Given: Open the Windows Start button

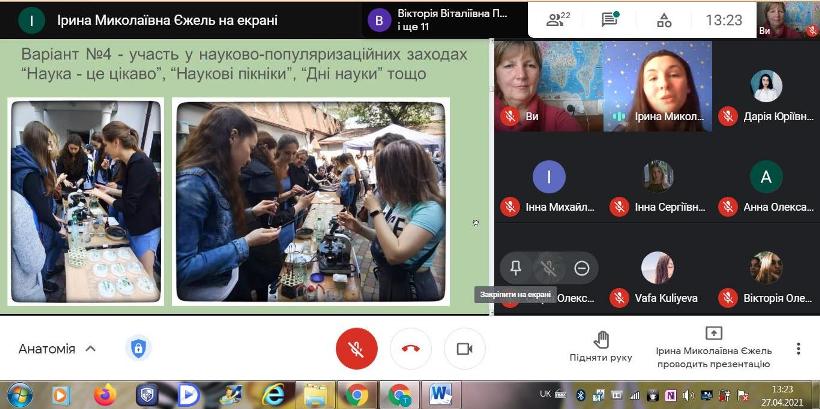Looking at the screenshot, I should pyautogui.click(x=20, y=395).
